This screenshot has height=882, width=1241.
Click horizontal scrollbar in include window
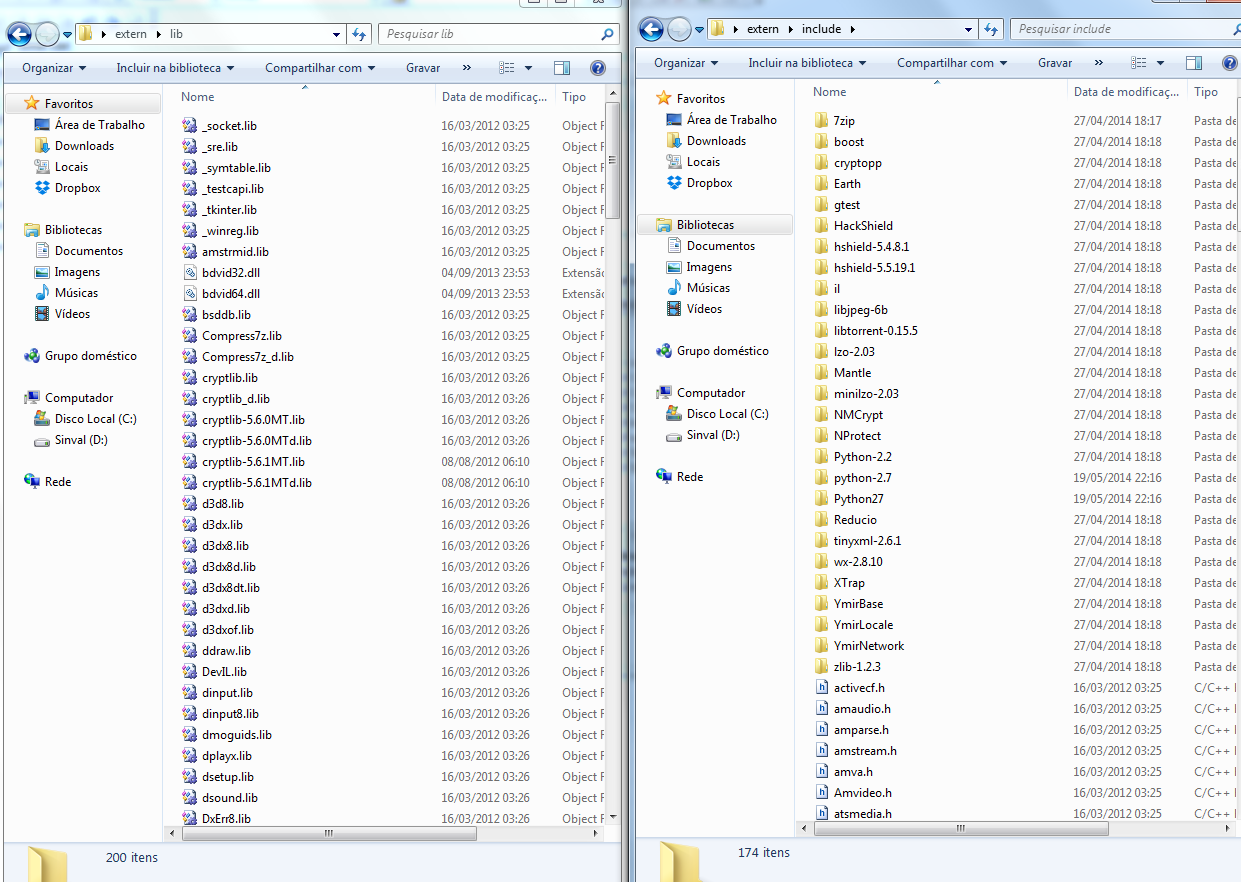[960, 828]
